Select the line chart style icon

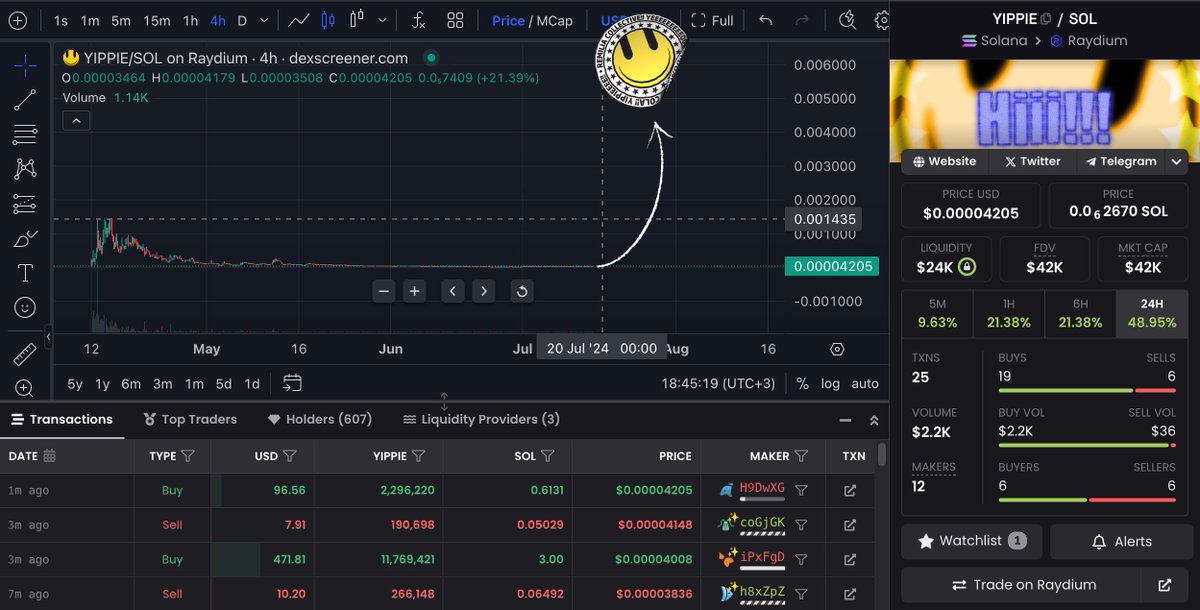pyautogui.click(x=298, y=20)
